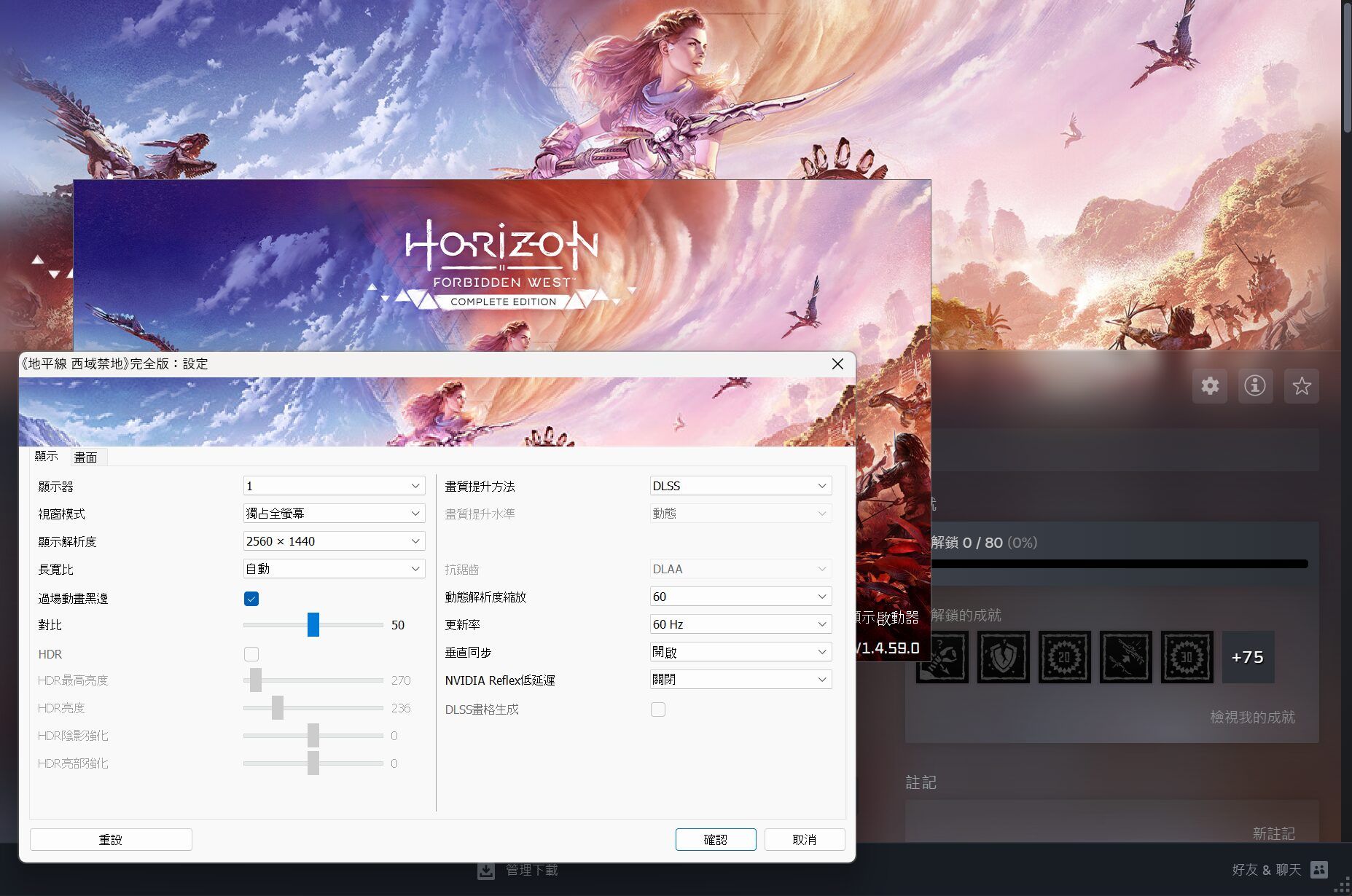Viewport: 1352px width, 896px height.
Task: Click the 畫質提升水準 動態 dropdown
Action: tap(741, 514)
